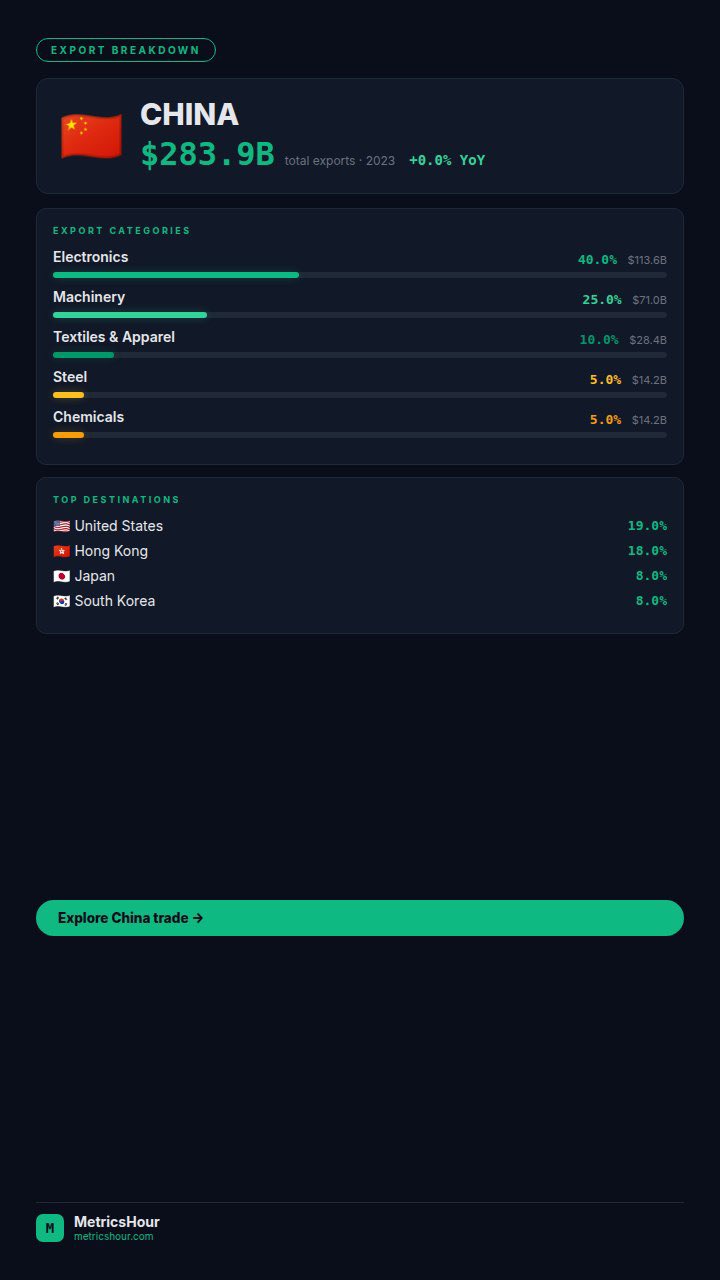Click the China flag icon

(91, 136)
